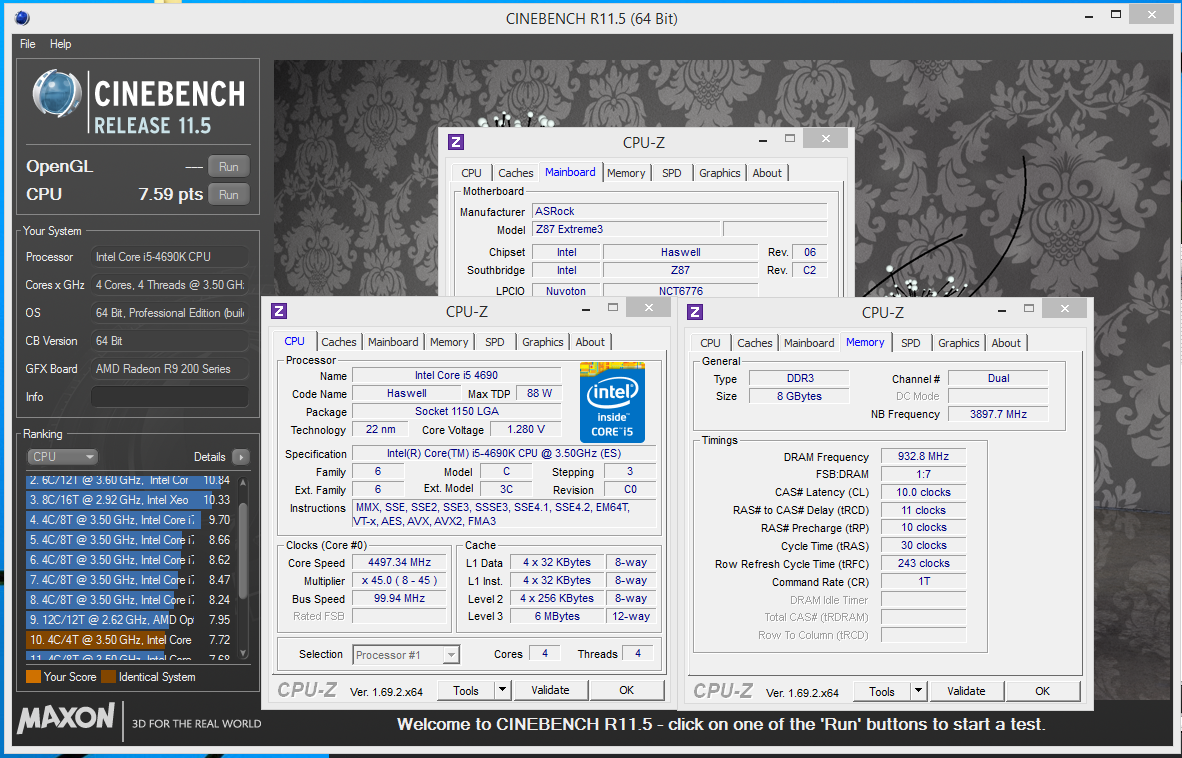Click the Cinebench globe icon in title bar
1182x758 pixels.
point(23,17)
